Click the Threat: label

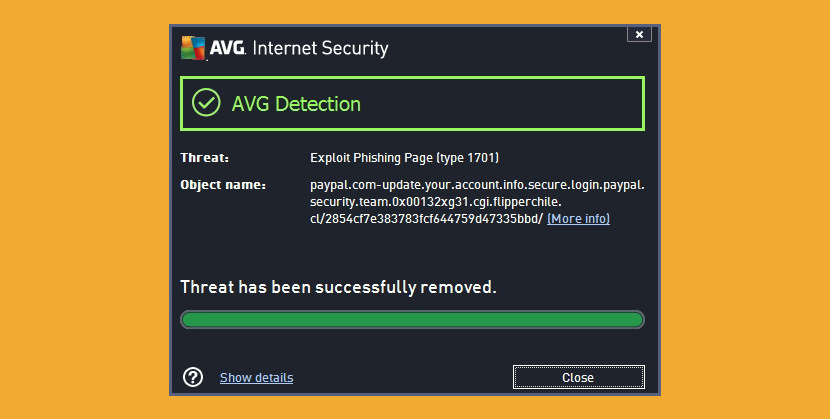[x=204, y=158]
